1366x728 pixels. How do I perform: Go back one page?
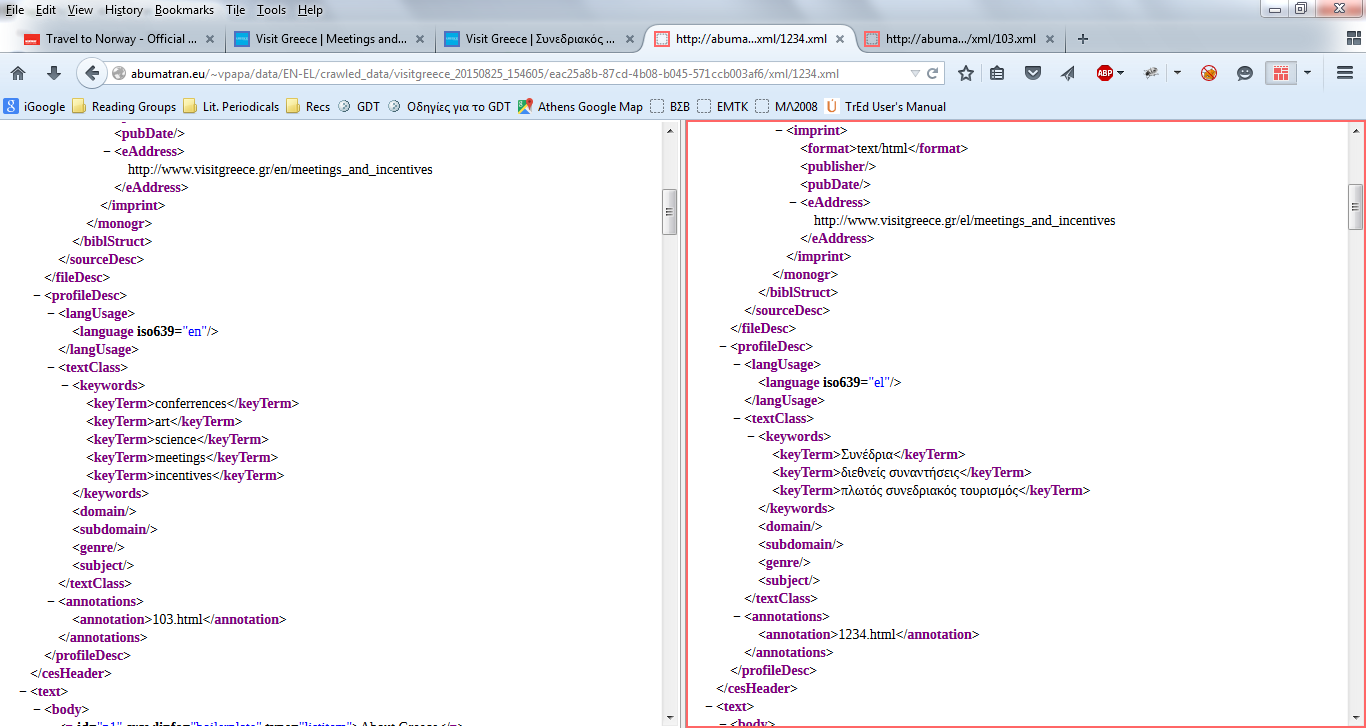[92, 73]
